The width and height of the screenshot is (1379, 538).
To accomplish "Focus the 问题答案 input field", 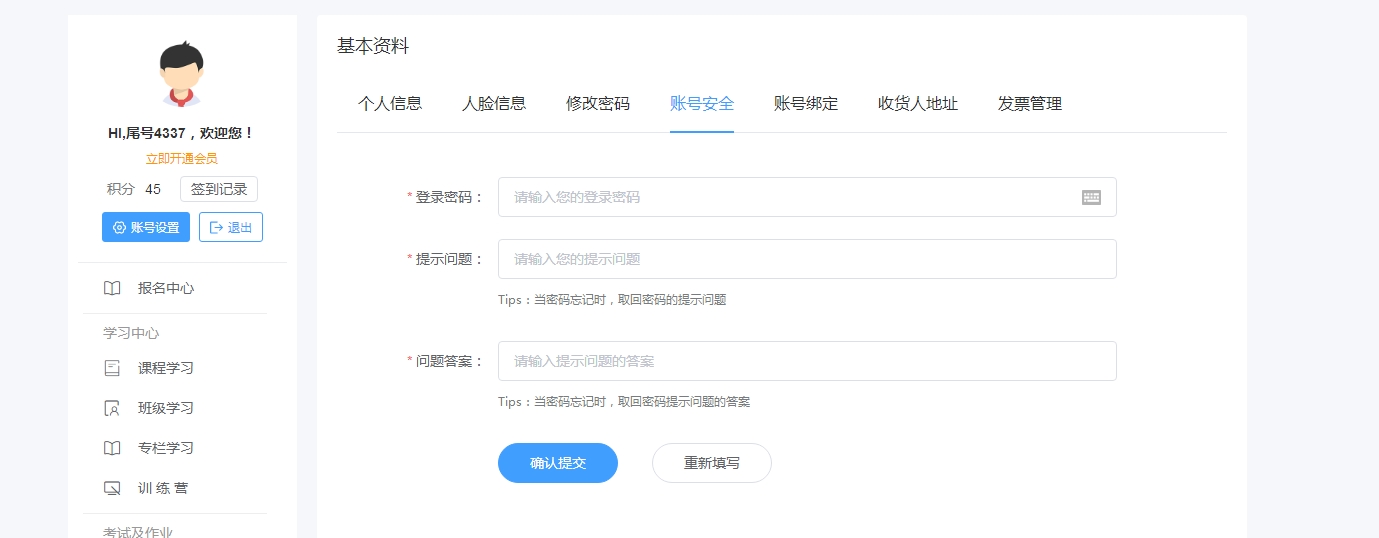I will 807,361.
